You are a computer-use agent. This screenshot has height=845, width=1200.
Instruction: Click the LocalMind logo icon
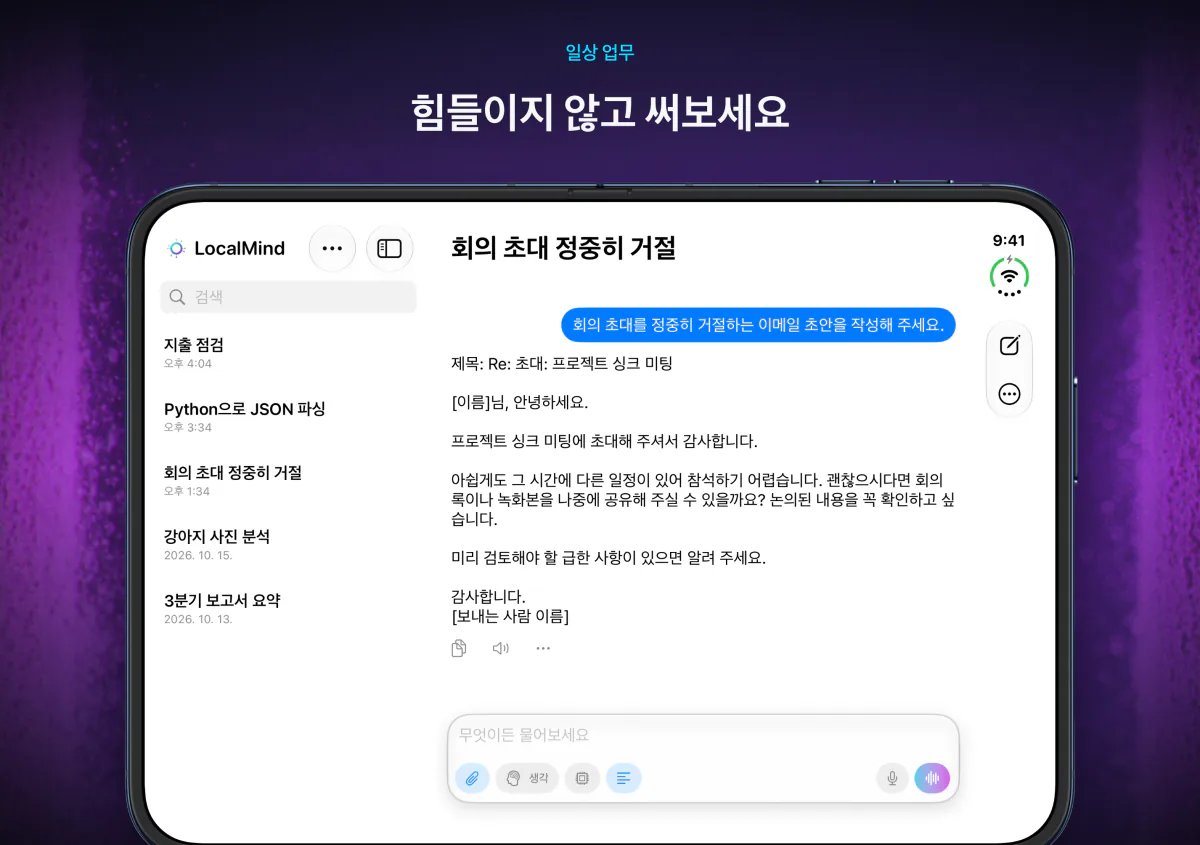[176, 248]
